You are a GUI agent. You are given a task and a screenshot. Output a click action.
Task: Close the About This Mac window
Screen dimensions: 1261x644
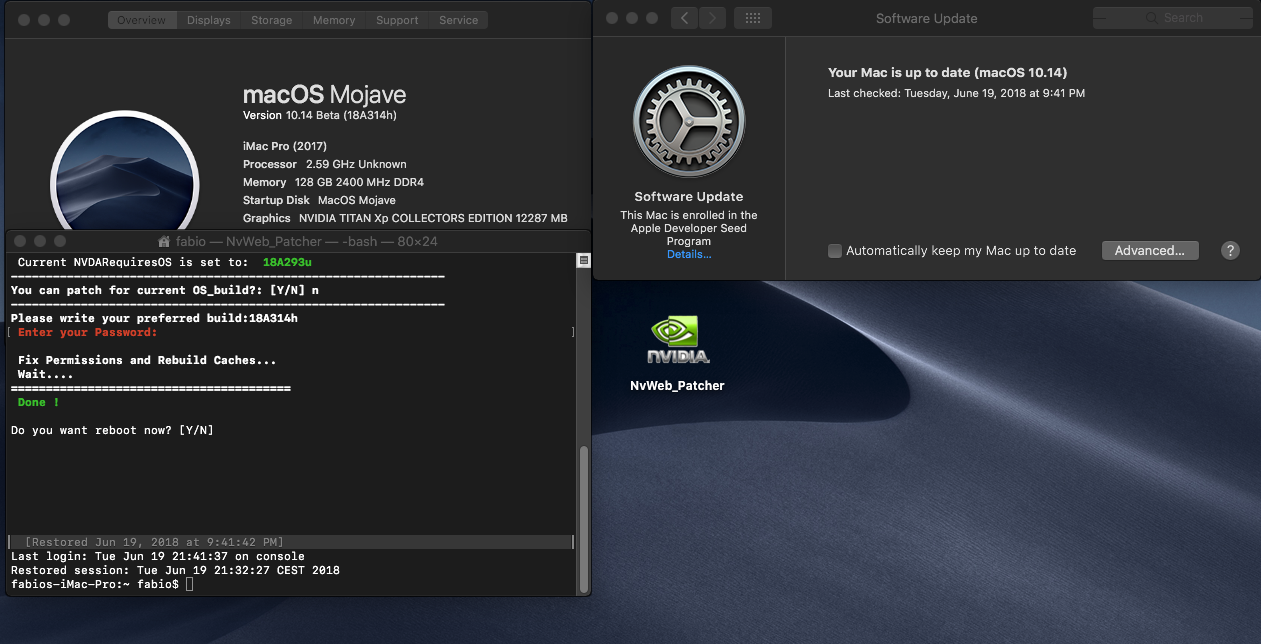click(x=25, y=20)
